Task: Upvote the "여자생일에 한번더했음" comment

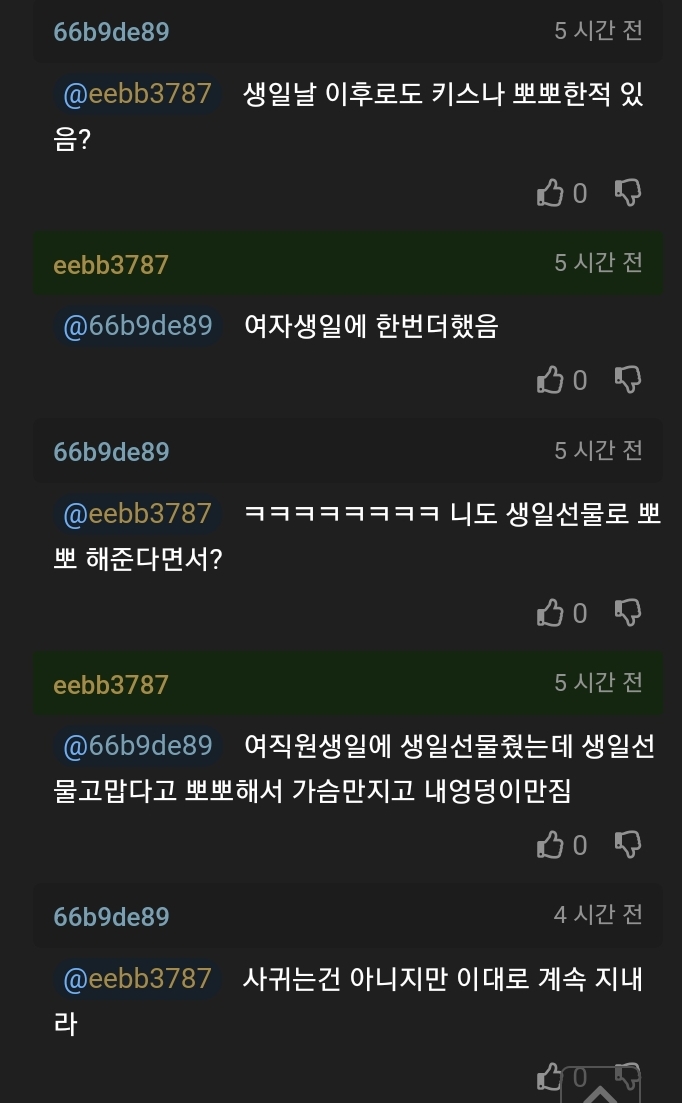Action: coord(551,380)
